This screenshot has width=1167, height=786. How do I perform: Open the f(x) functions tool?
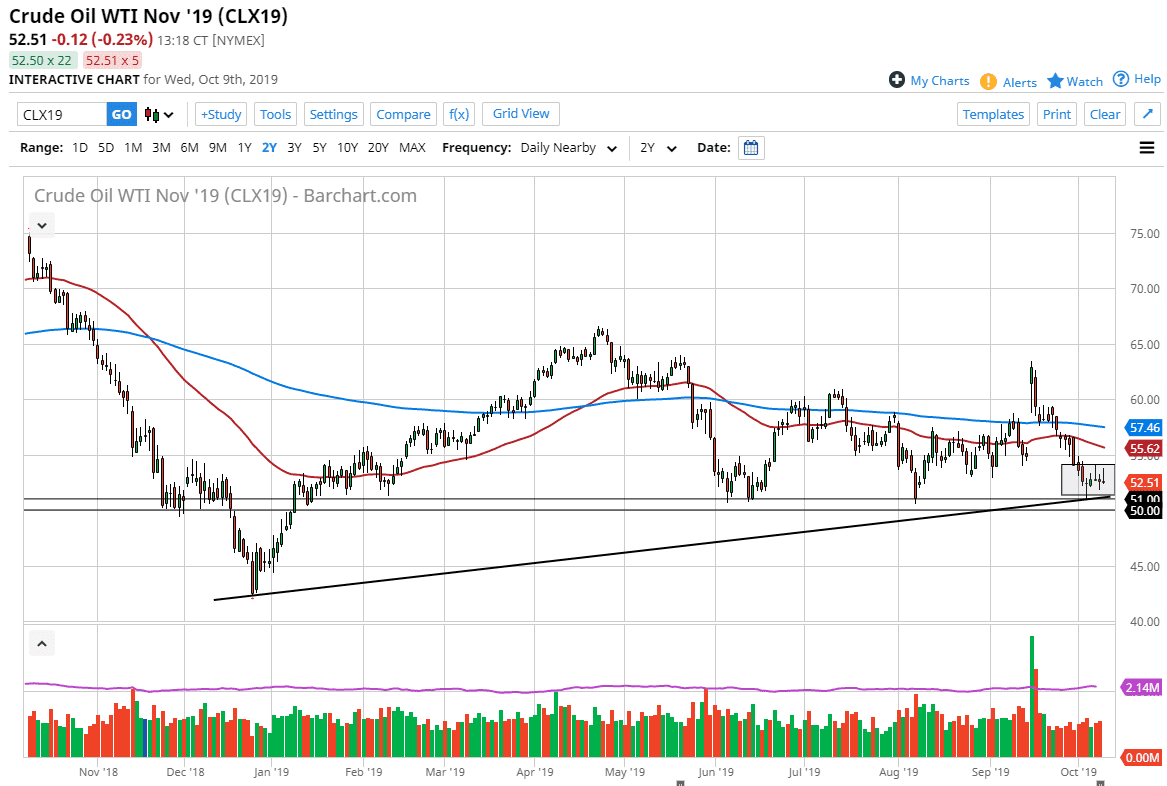459,114
